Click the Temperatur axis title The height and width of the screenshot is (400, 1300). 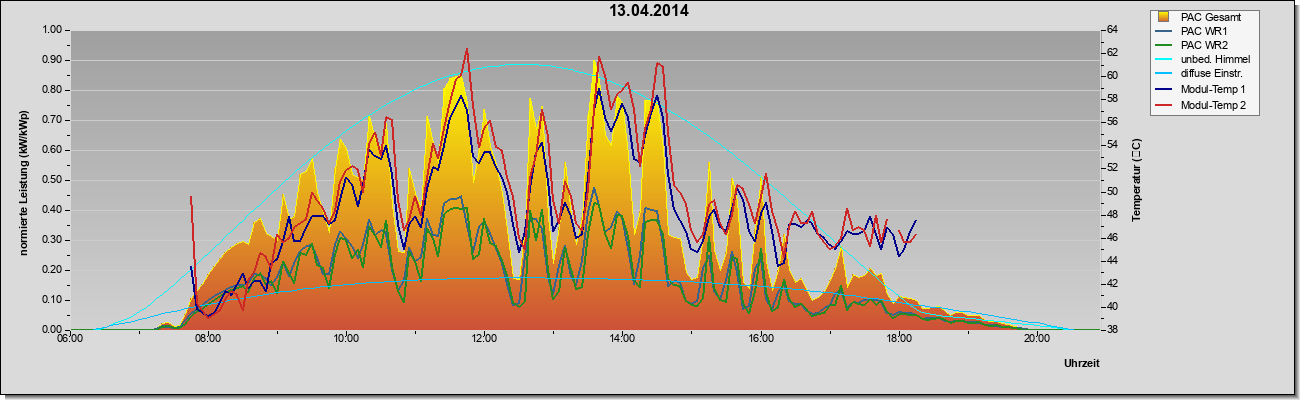tap(1137, 180)
